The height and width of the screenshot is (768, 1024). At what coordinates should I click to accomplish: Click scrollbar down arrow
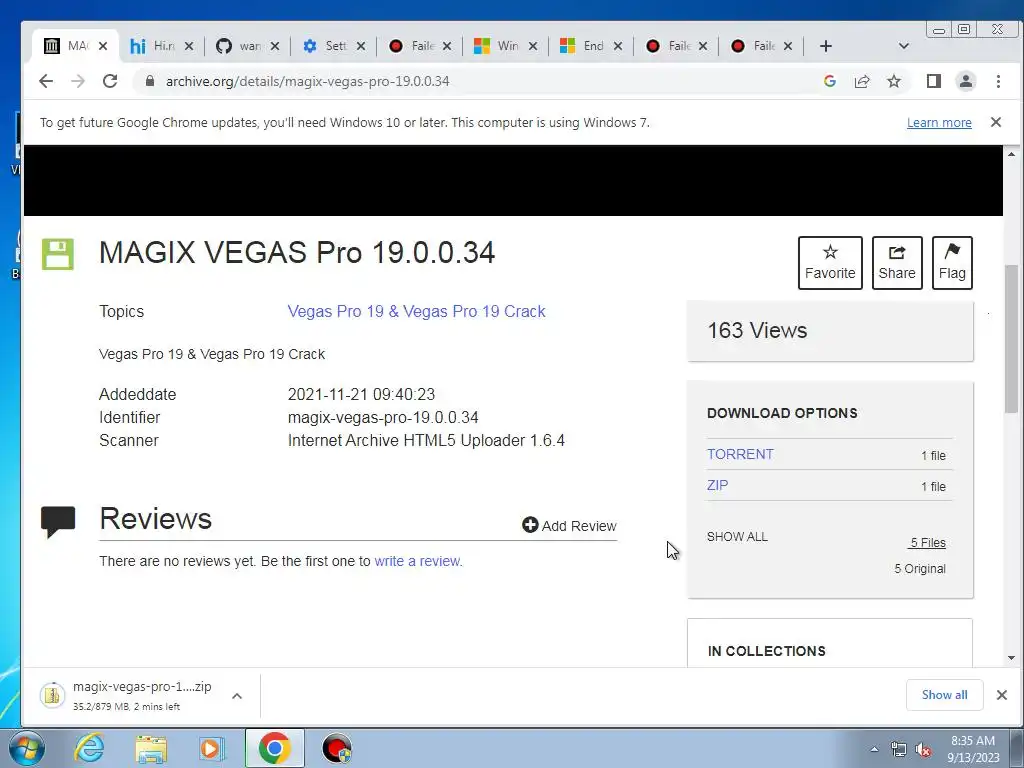click(x=1012, y=658)
